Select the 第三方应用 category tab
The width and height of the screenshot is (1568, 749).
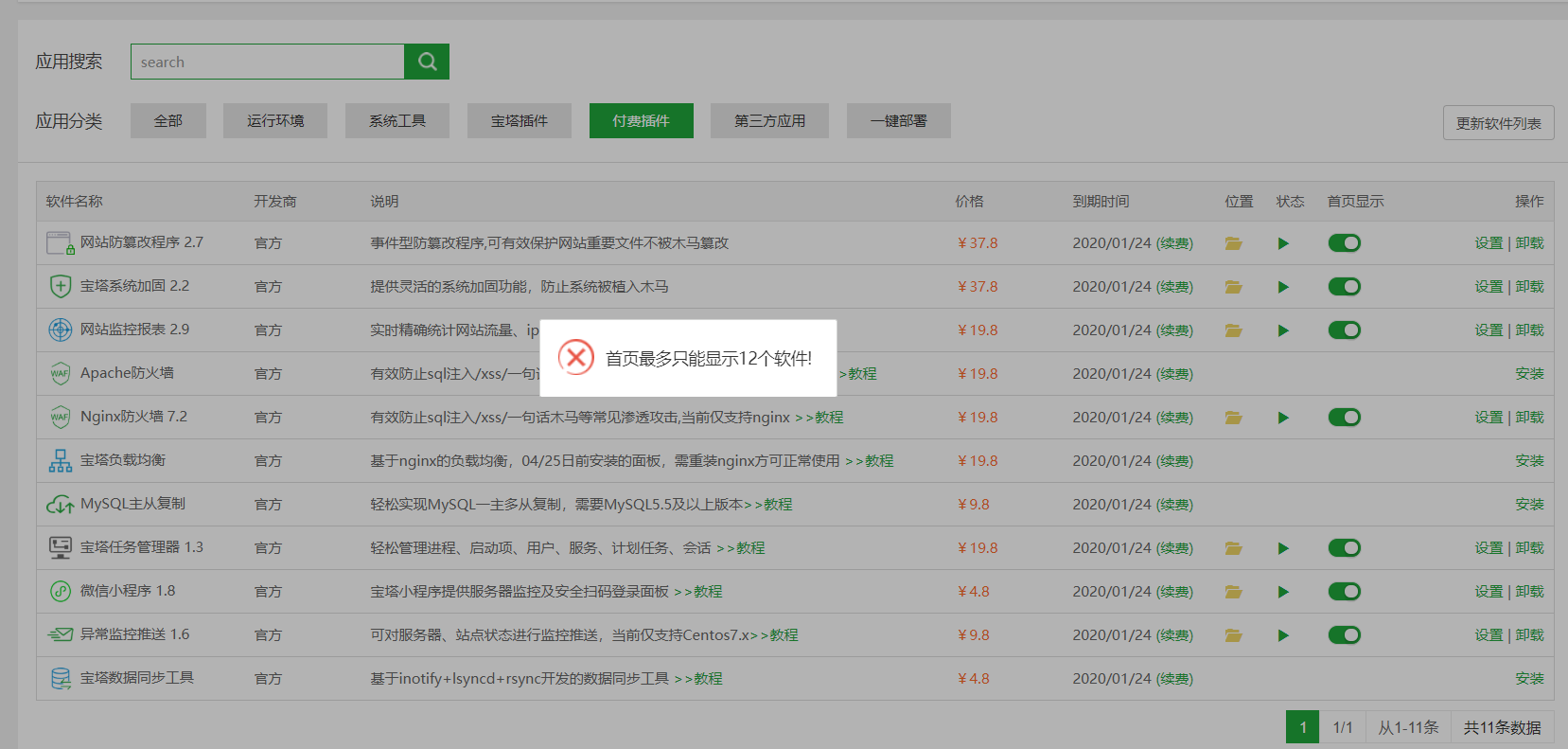pyautogui.click(x=770, y=121)
